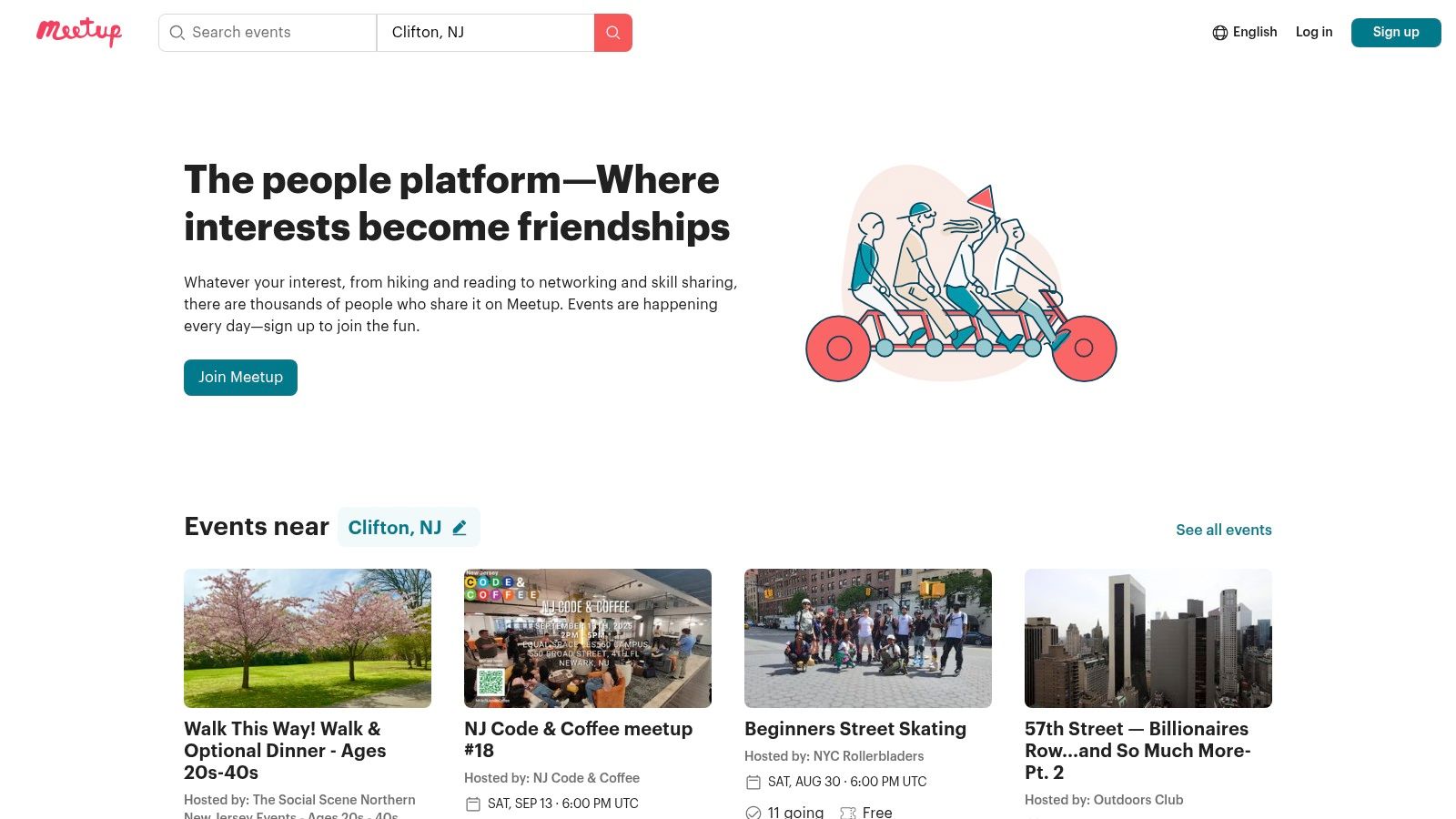Open the 57th Street skyscraper thumbnail
Screen dimensions: 1456x819
(1148, 638)
